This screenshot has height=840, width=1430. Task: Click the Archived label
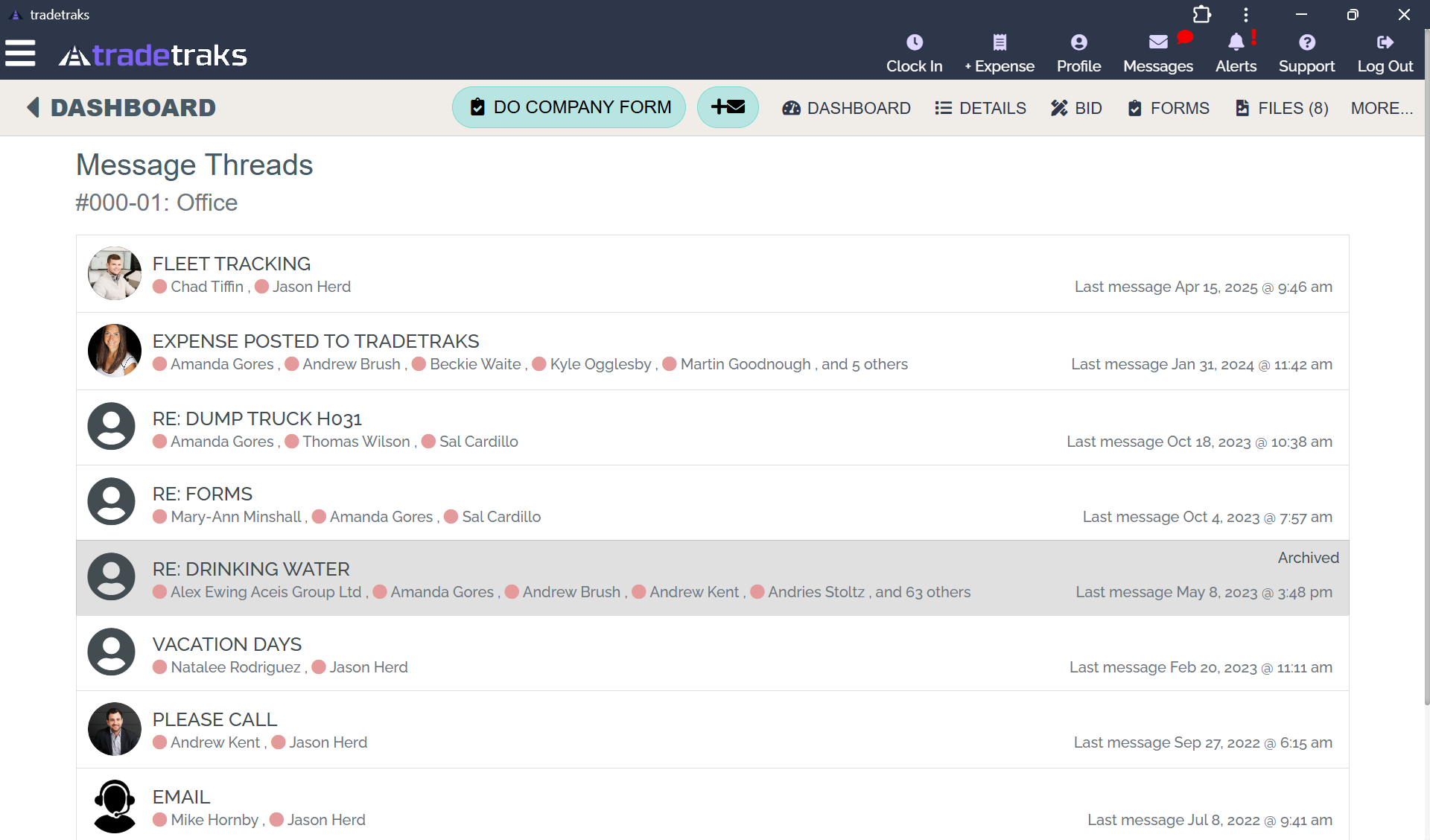click(x=1308, y=558)
